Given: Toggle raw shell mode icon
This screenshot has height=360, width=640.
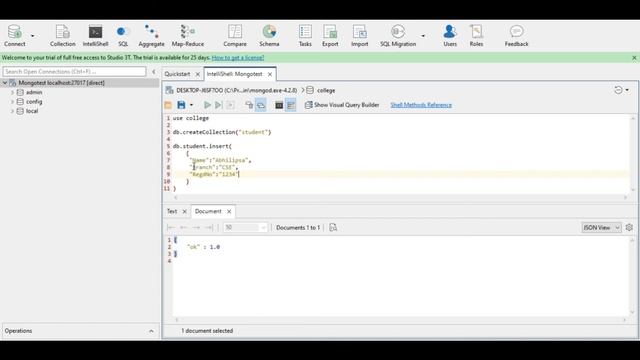Looking at the screenshot, I should coord(279,105).
